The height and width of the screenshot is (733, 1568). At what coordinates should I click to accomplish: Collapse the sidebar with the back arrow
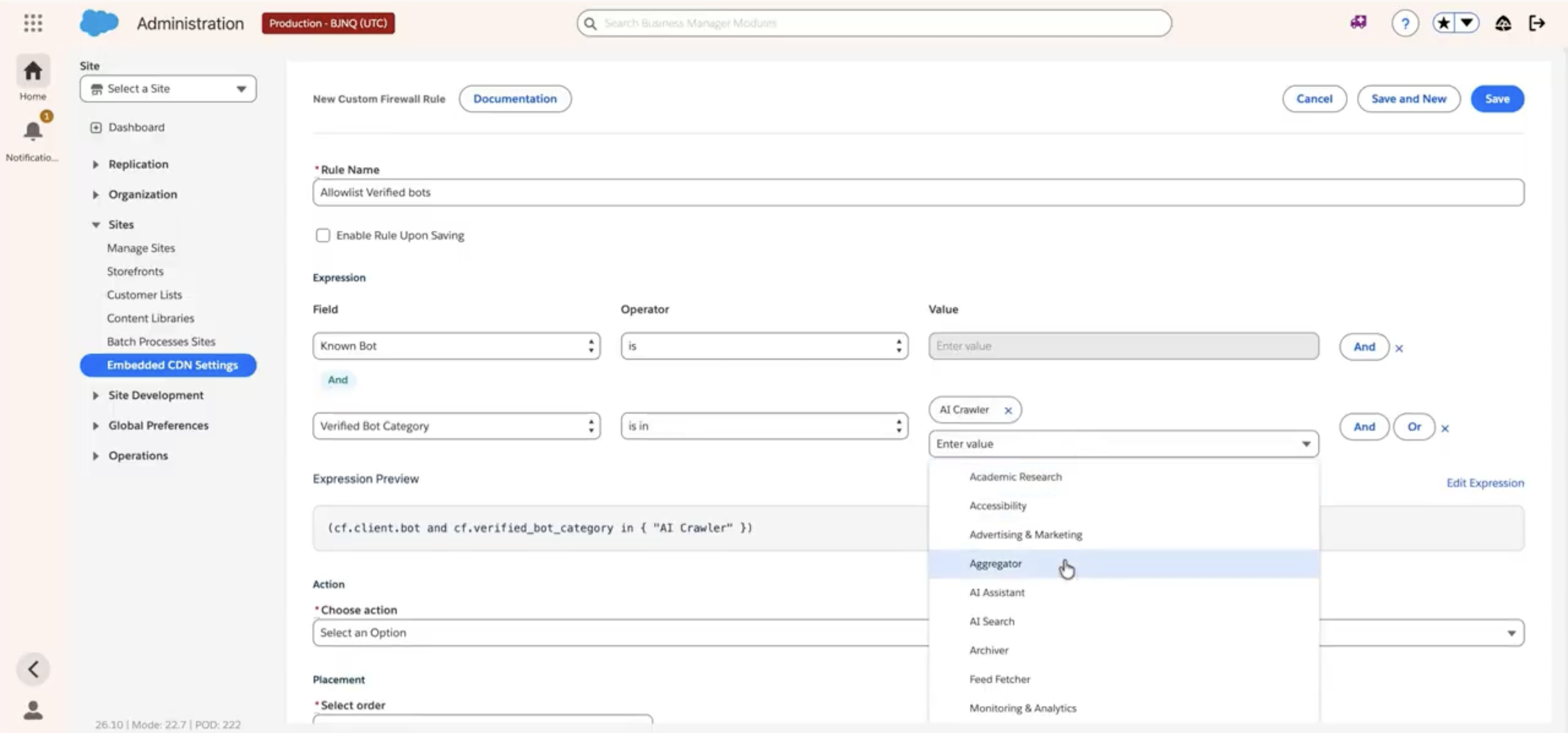[x=33, y=669]
